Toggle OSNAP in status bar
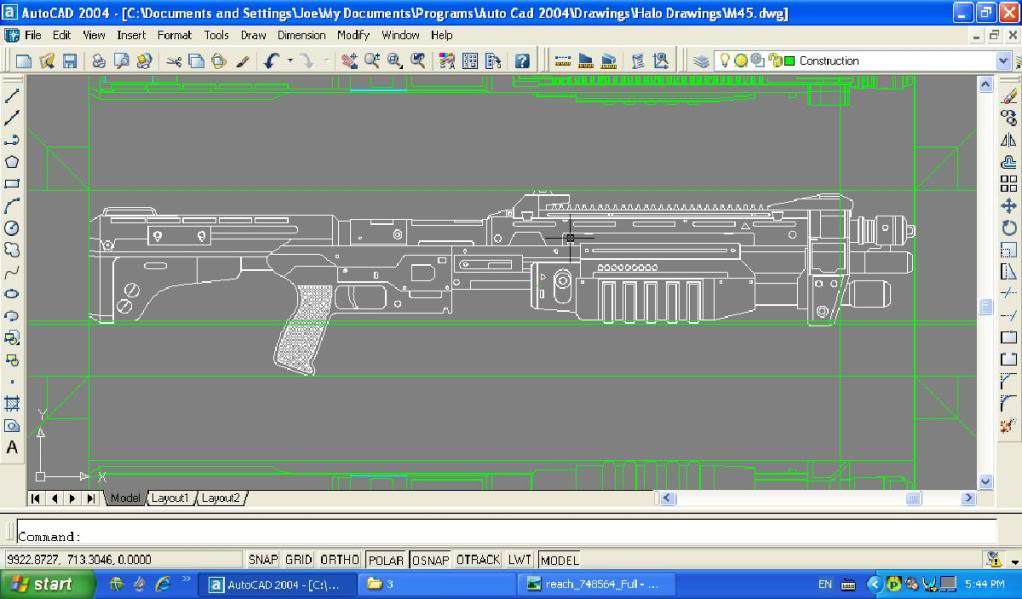 430,560
